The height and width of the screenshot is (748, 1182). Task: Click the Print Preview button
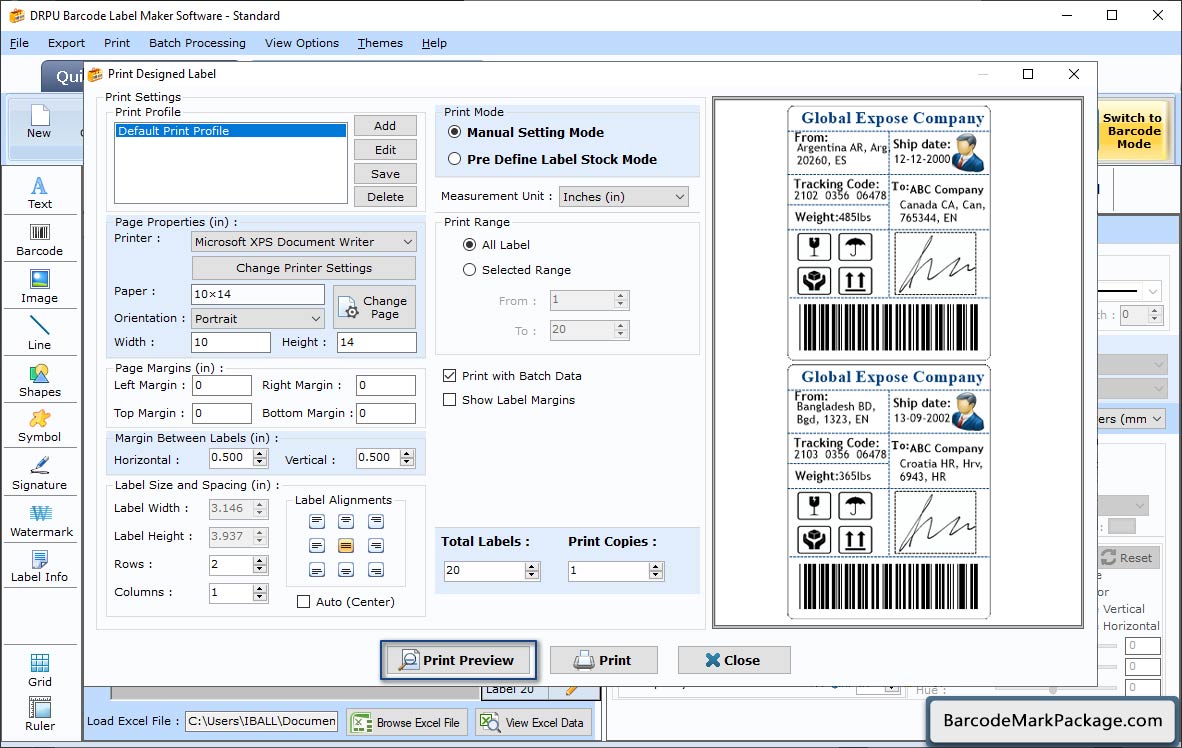pyautogui.click(x=458, y=661)
